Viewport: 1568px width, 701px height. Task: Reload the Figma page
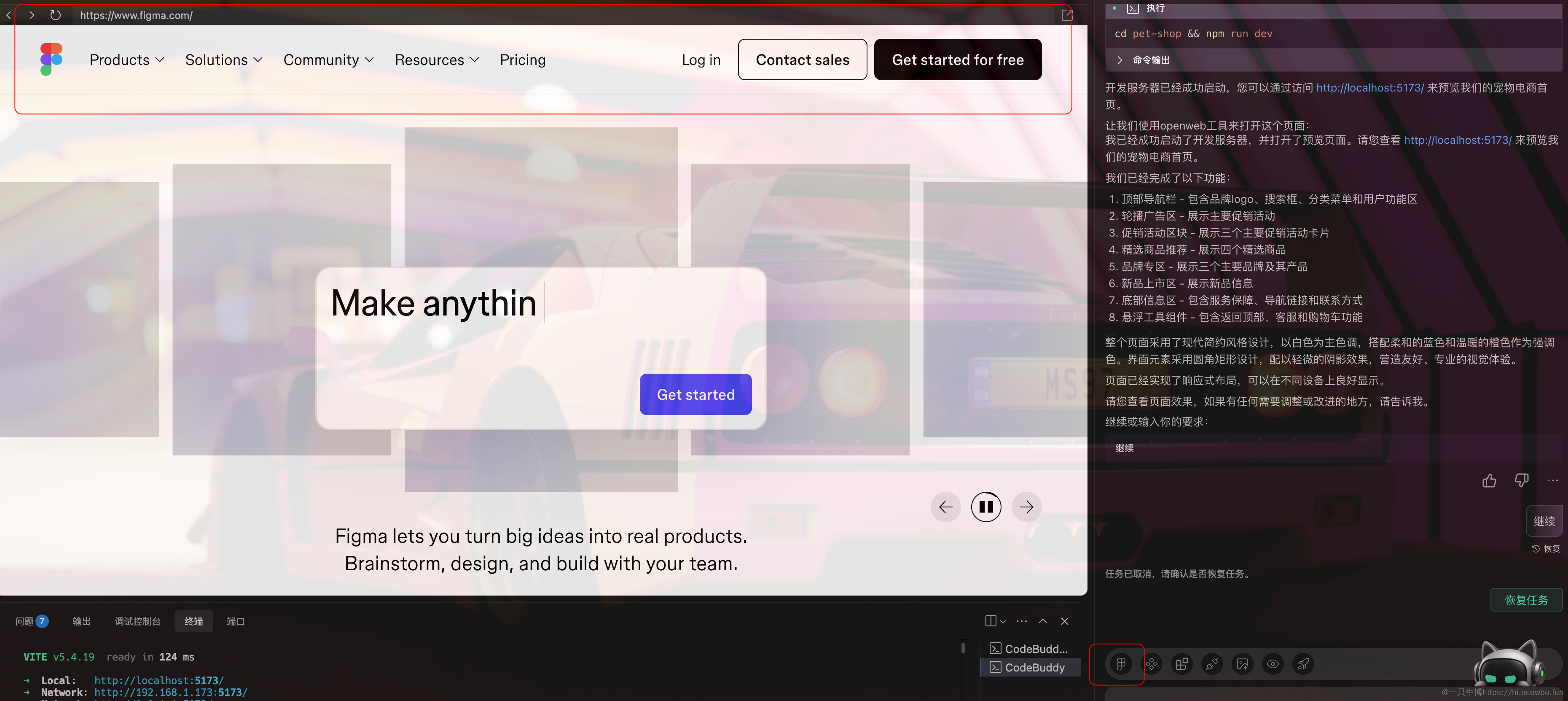55,15
